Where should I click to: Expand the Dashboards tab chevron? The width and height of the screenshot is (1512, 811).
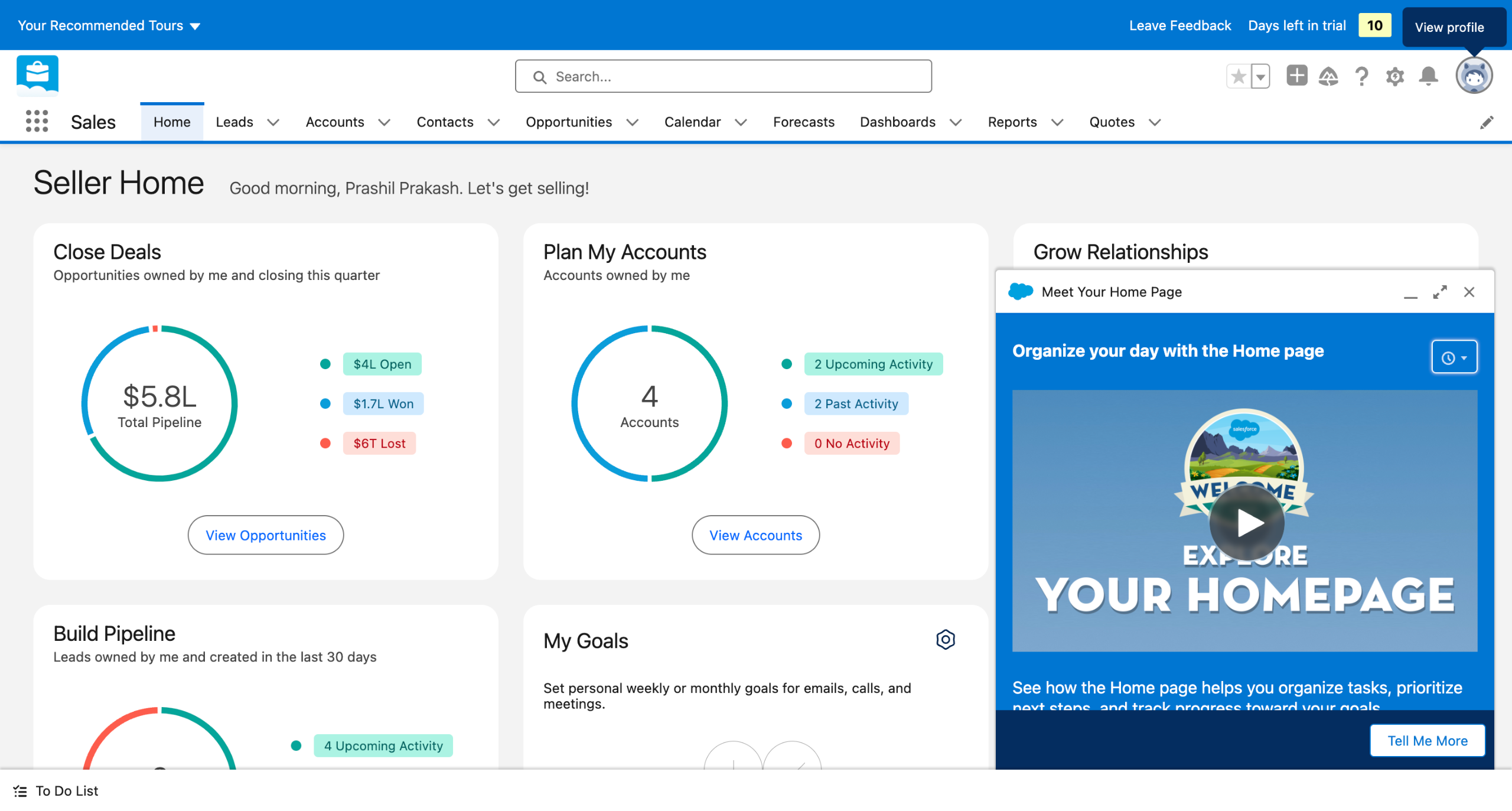956,122
